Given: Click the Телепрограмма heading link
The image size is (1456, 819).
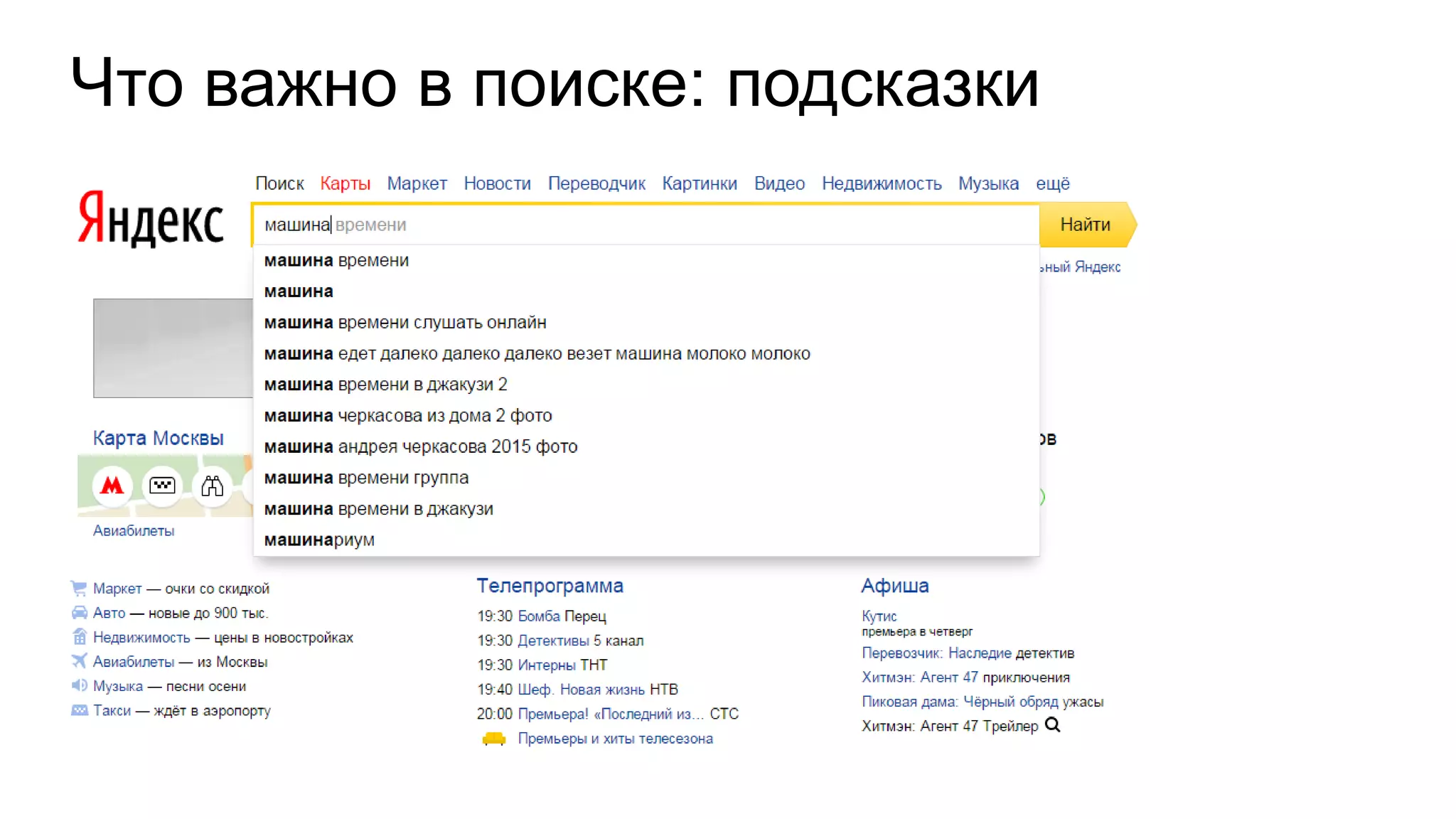Looking at the screenshot, I should 550,586.
